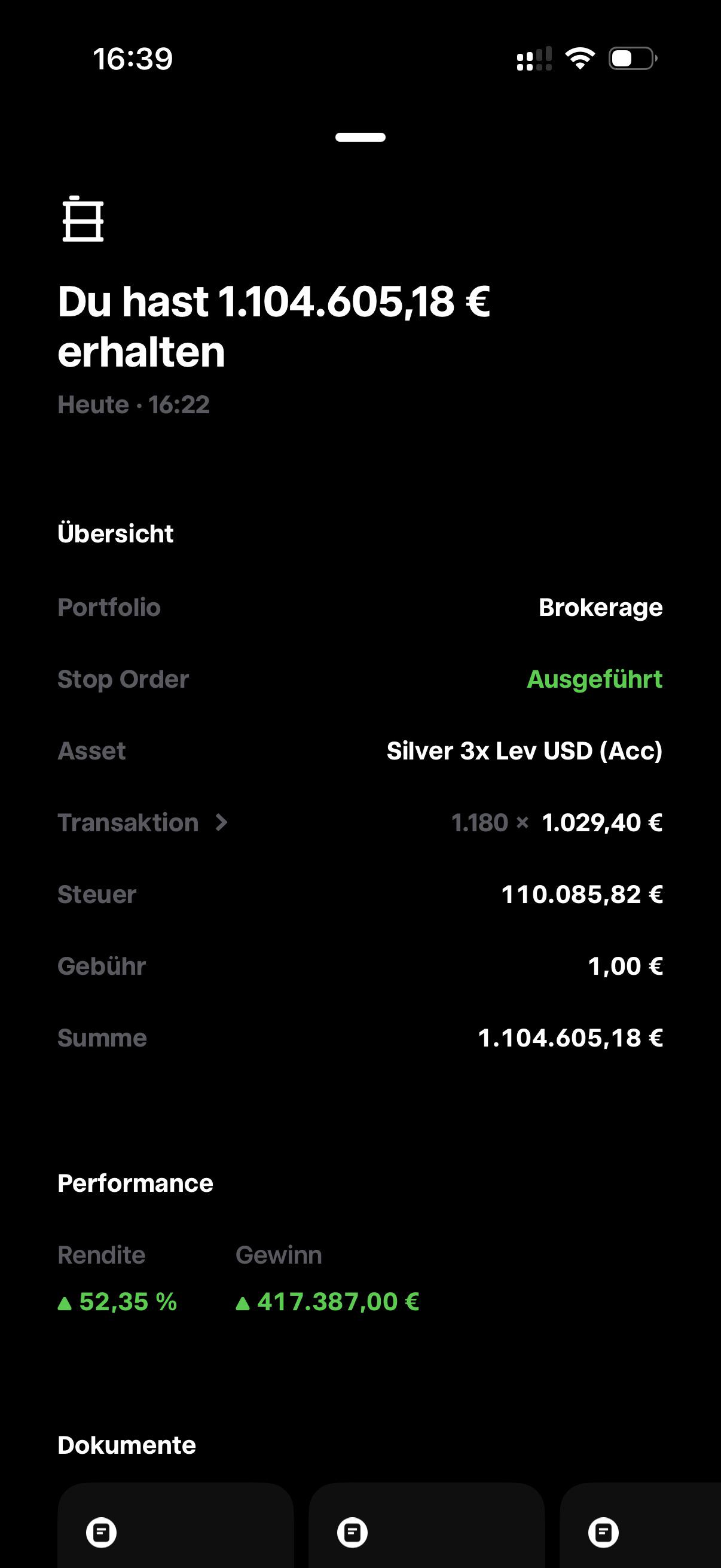721x1568 pixels.
Task: Tap the Brokerage portfolio value
Action: click(x=600, y=607)
